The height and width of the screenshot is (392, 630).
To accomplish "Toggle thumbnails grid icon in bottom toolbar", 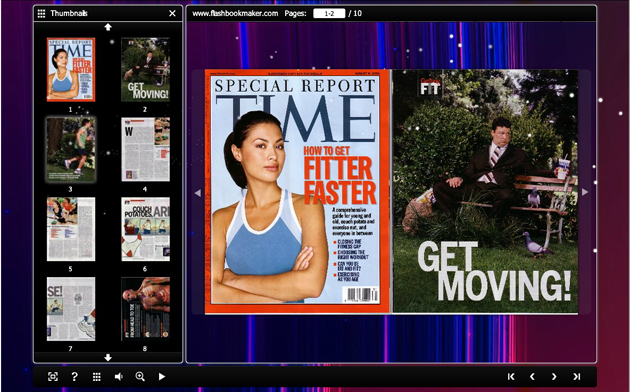I will tap(96, 376).
